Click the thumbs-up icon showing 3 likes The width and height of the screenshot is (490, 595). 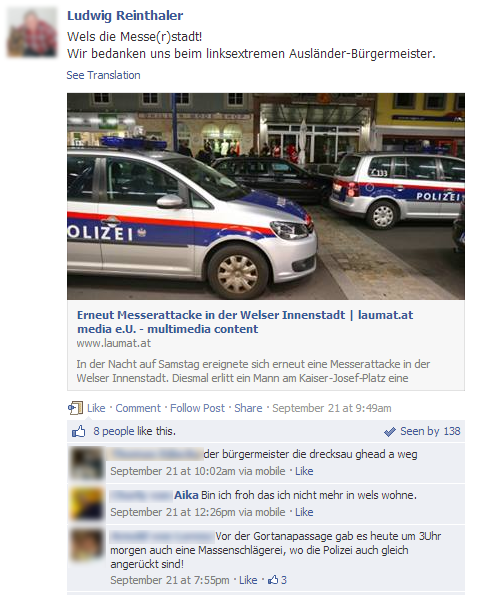point(273,580)
